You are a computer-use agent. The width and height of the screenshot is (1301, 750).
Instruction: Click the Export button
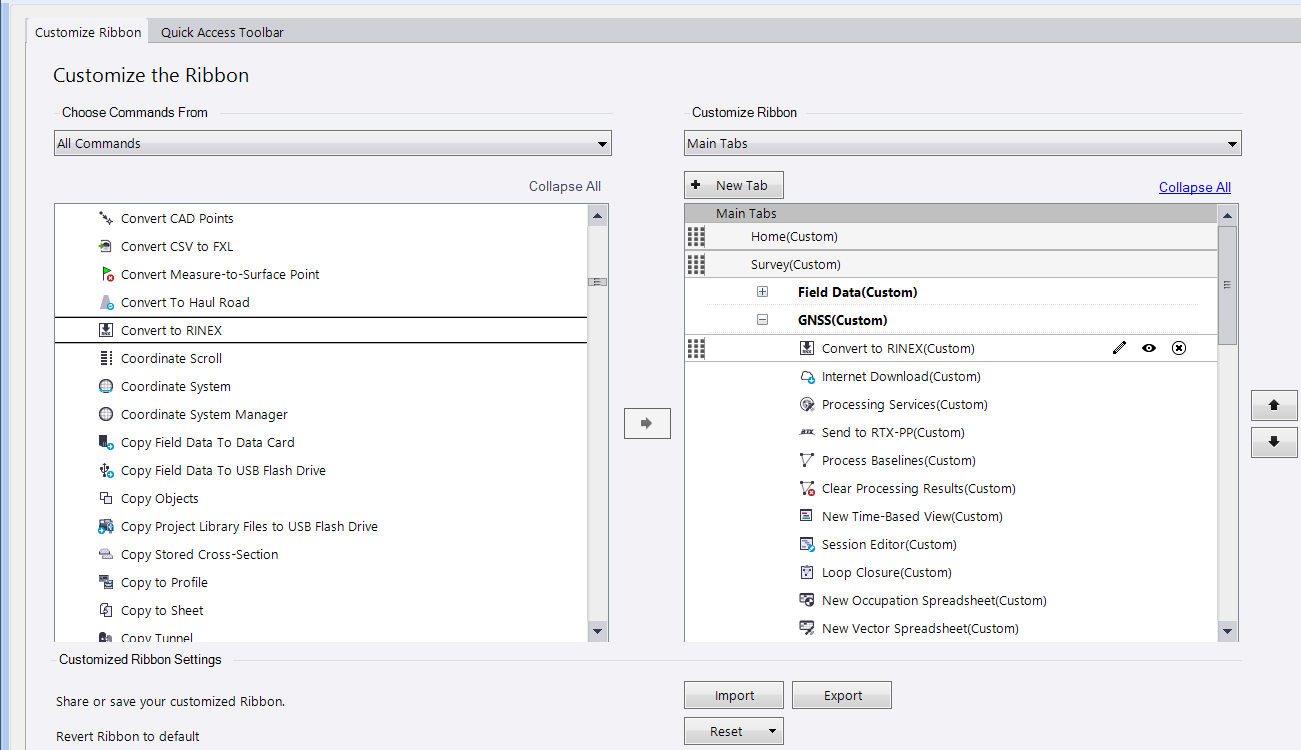click(842, 695)
